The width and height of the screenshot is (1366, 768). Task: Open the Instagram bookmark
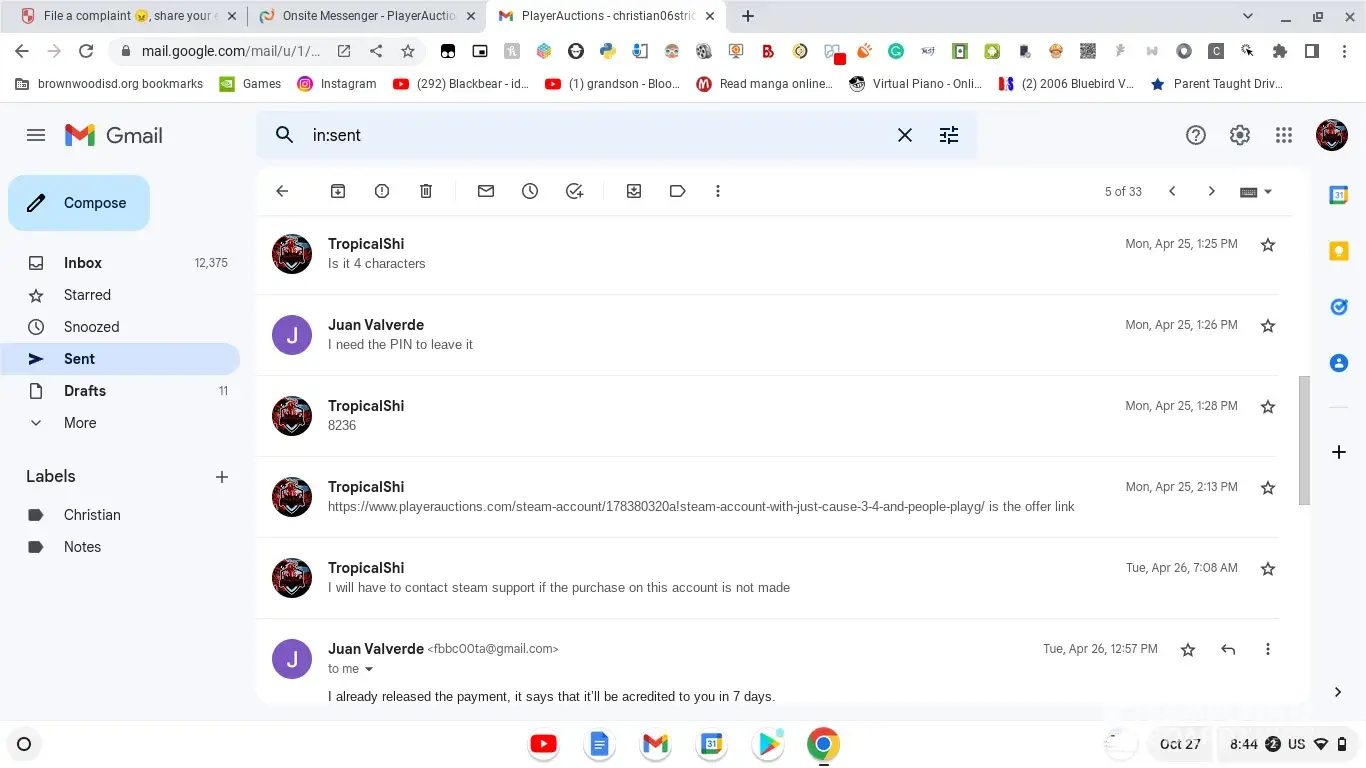[x=337, y=84]
